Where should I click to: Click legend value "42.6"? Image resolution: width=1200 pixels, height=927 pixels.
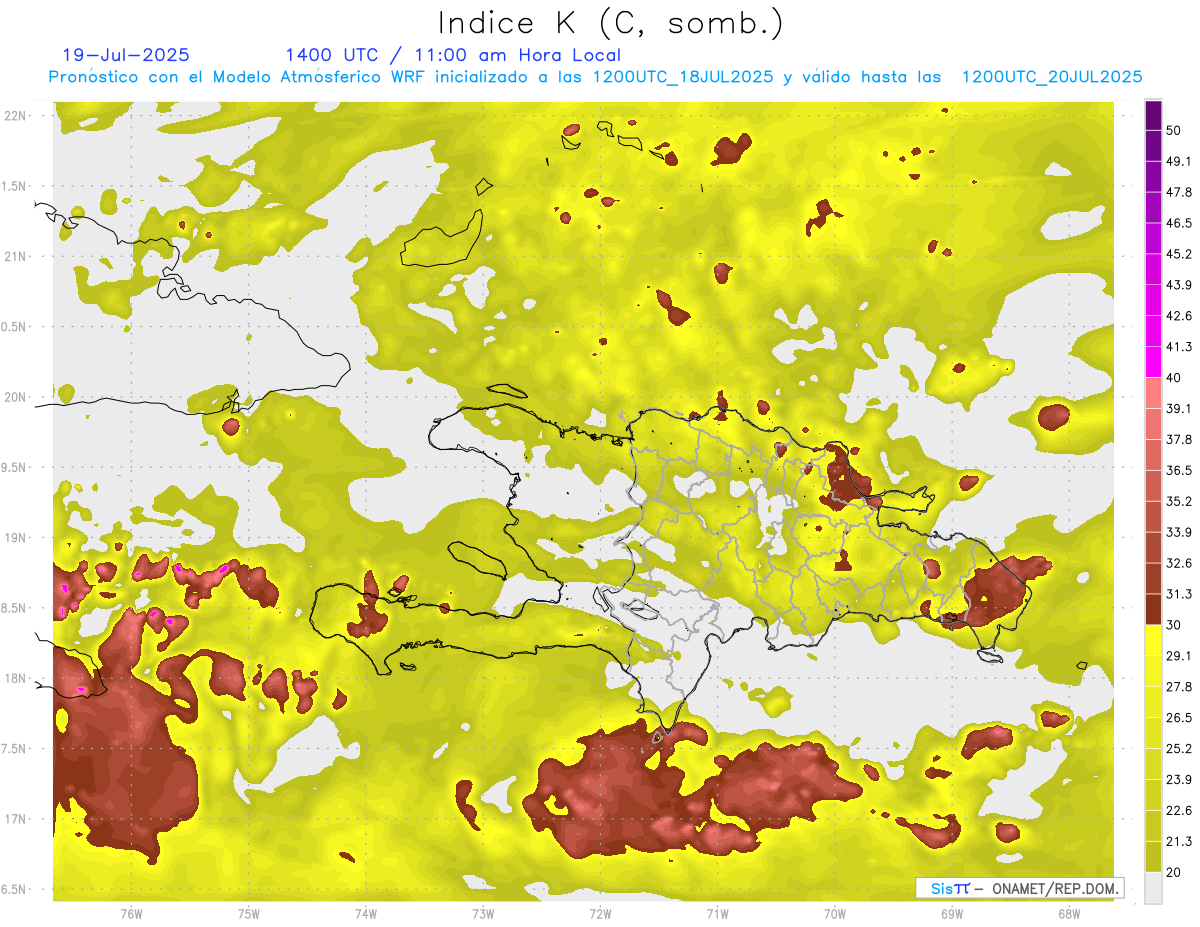pos(1178,316)
